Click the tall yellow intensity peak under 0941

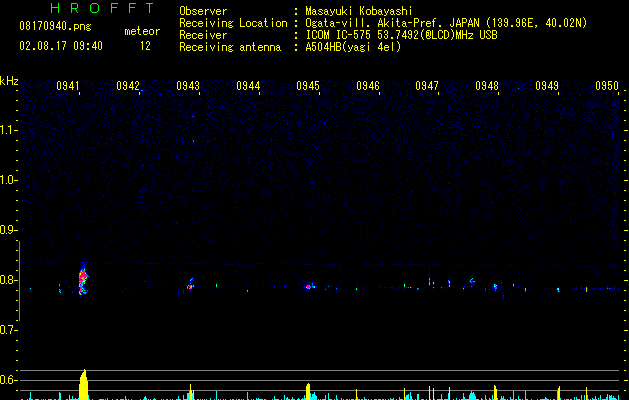coord(83,384)
